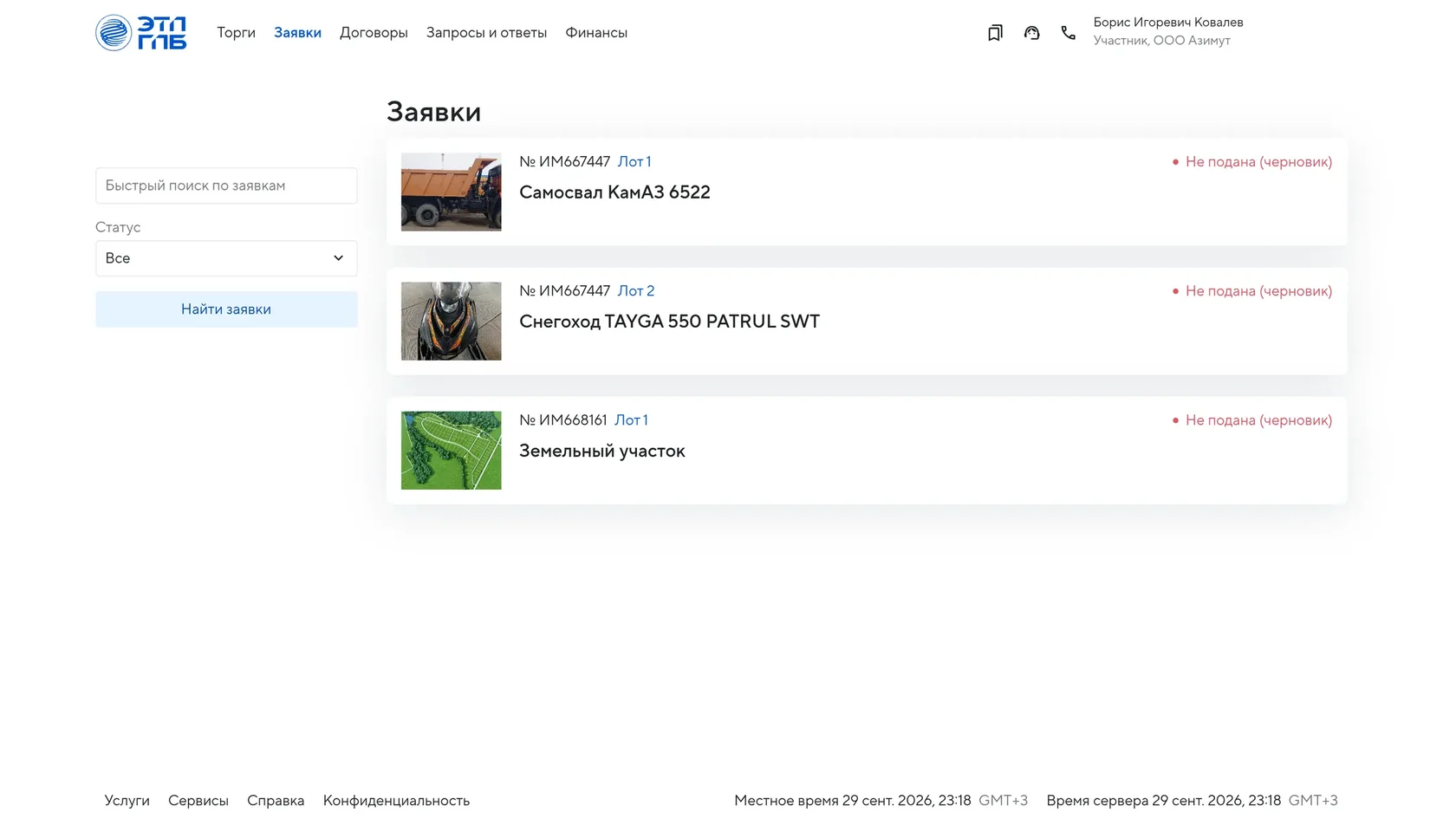Expand the Статус dropdown
The height and width of the screenshot is (819, 1456).
[x=226, y=258]
